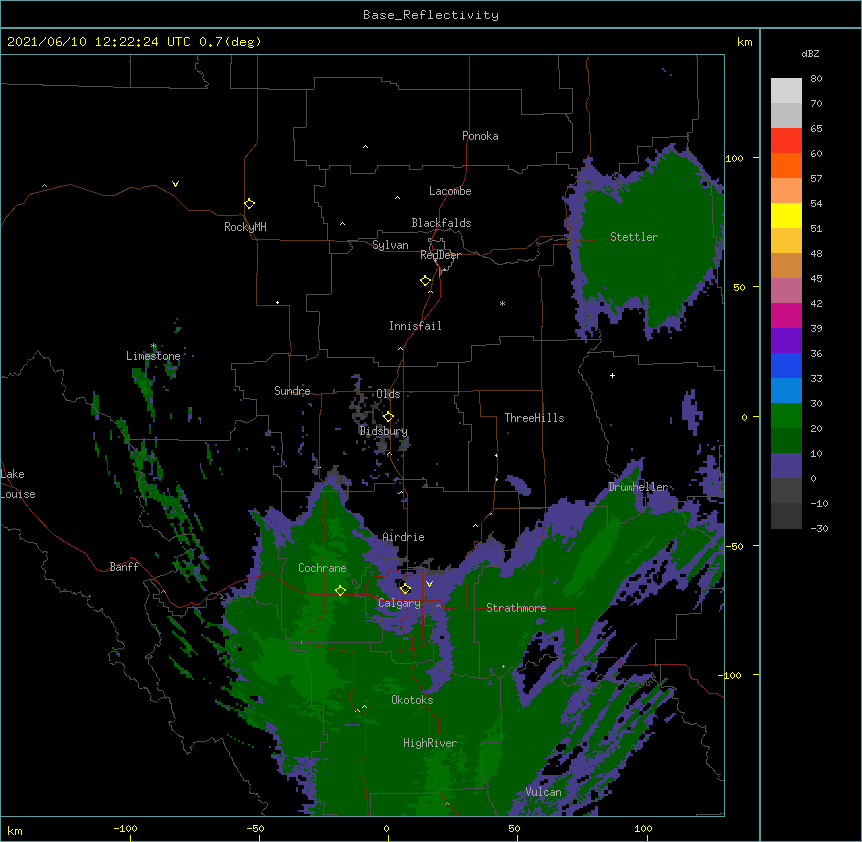
Task: Click the Banff label
Action: tap(124, 567)
